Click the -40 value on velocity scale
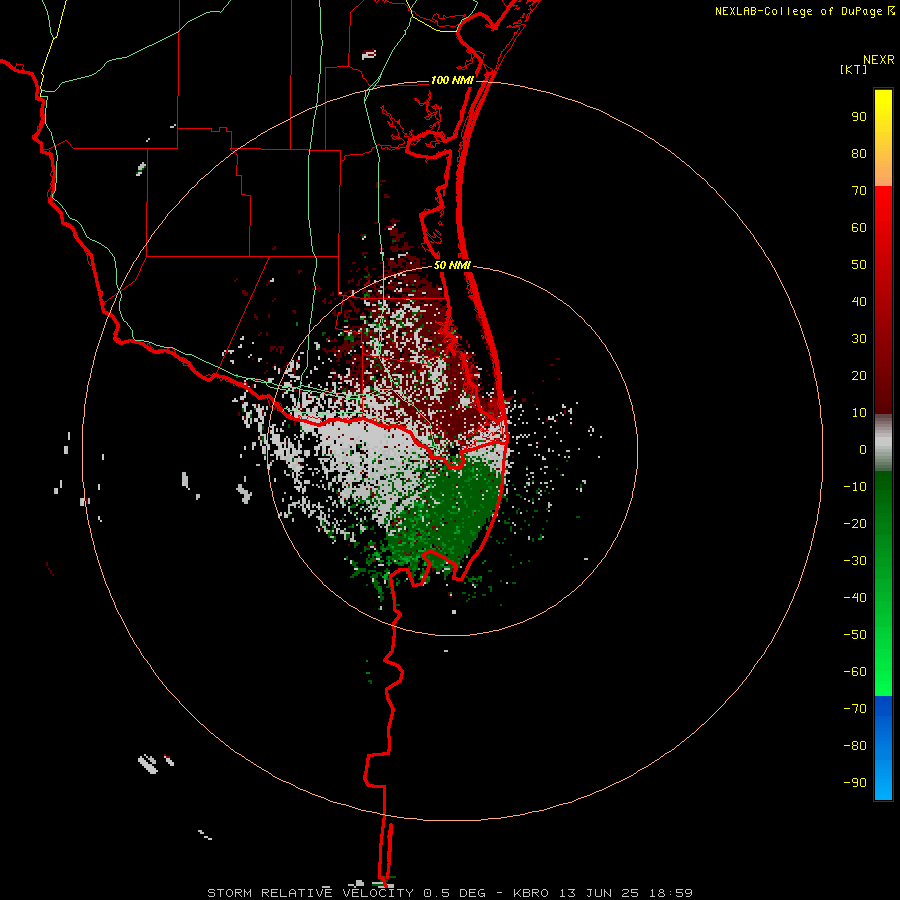Viewport: 900px width, 900px height. pos(855,598)
